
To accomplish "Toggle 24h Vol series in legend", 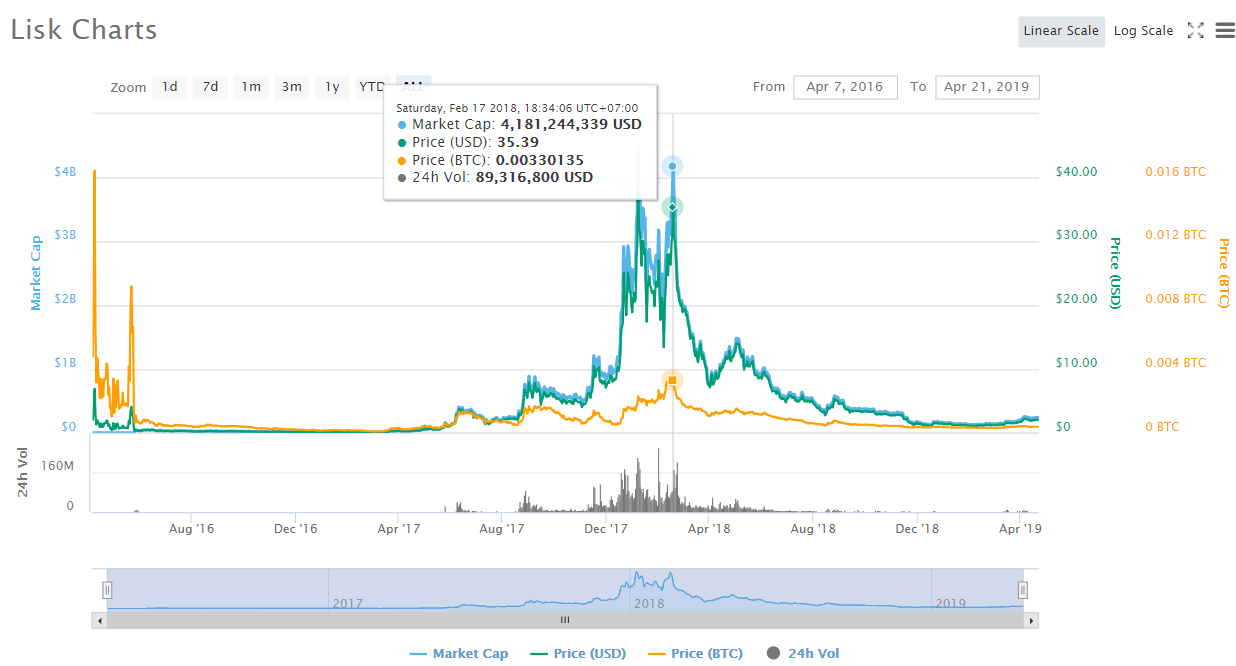I will coord(803,654).
